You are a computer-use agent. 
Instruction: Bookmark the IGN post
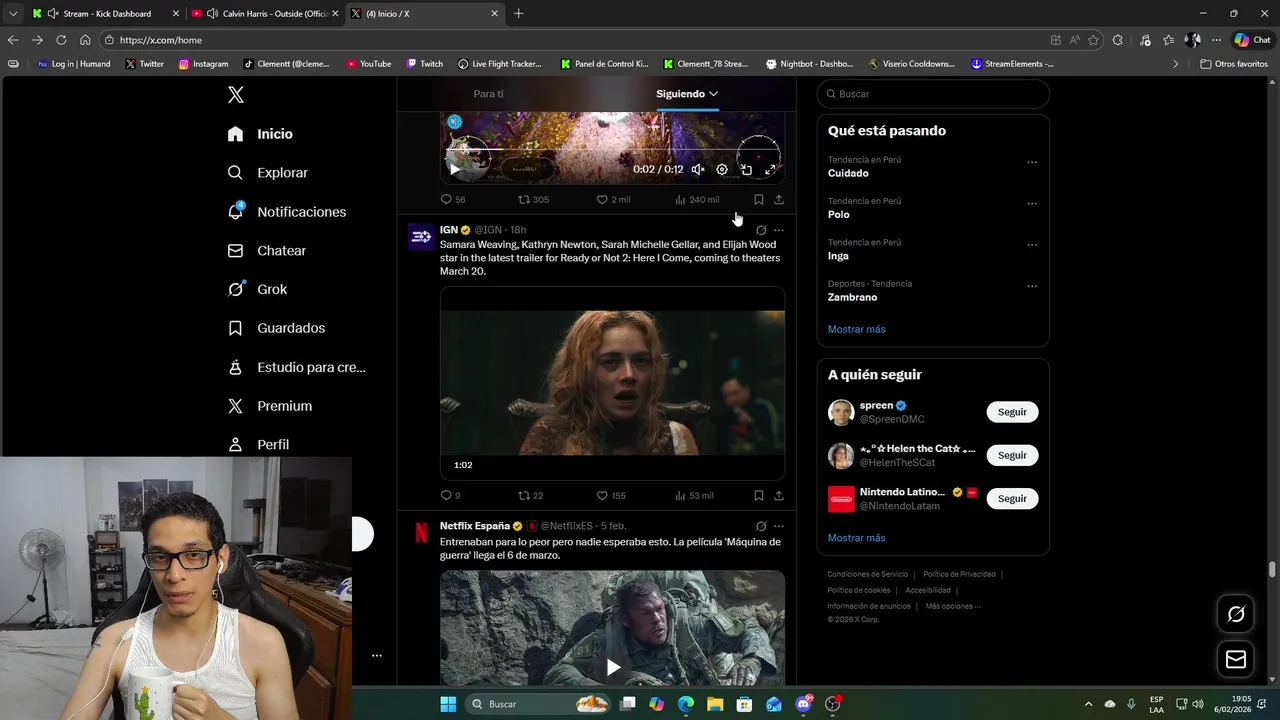pyautogui.click(x=759, y=495)
